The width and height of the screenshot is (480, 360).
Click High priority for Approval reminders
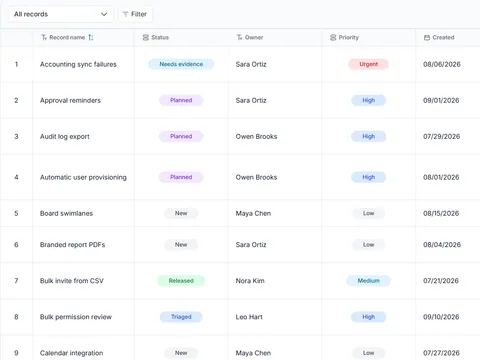pyautogui.click(x=369, y=100)
